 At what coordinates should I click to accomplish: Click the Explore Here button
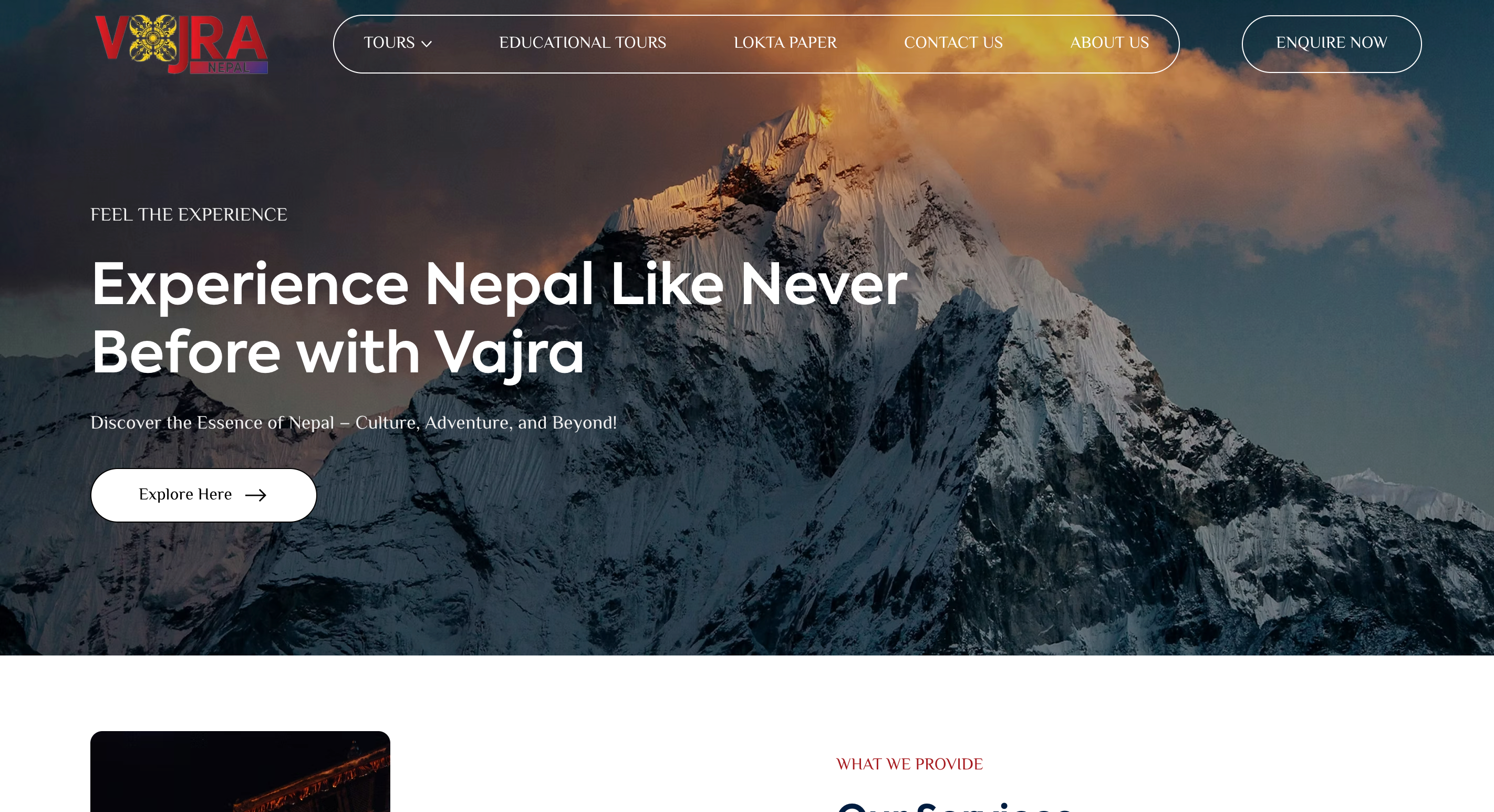[204, 495]
